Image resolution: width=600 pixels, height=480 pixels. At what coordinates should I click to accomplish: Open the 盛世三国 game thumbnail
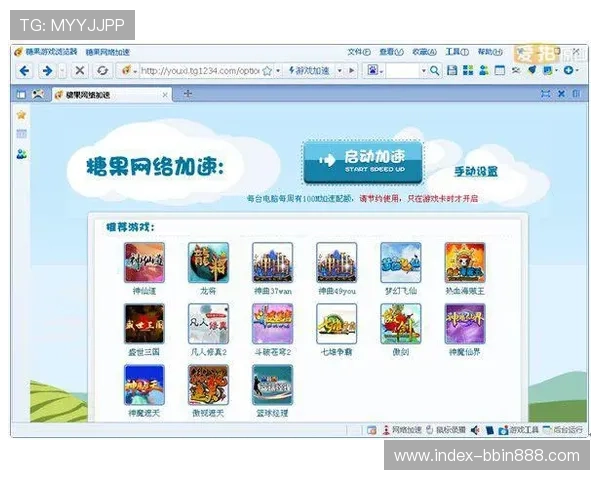click(144, 324)
